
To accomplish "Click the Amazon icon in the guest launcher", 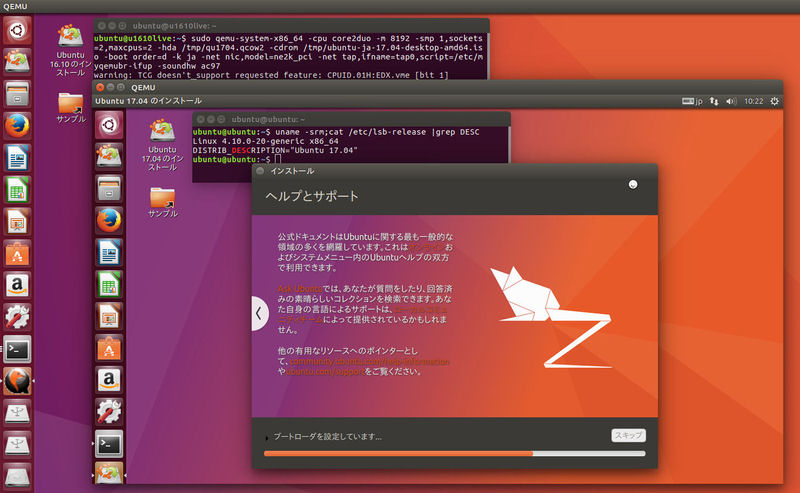I will (x=109, y=381).
